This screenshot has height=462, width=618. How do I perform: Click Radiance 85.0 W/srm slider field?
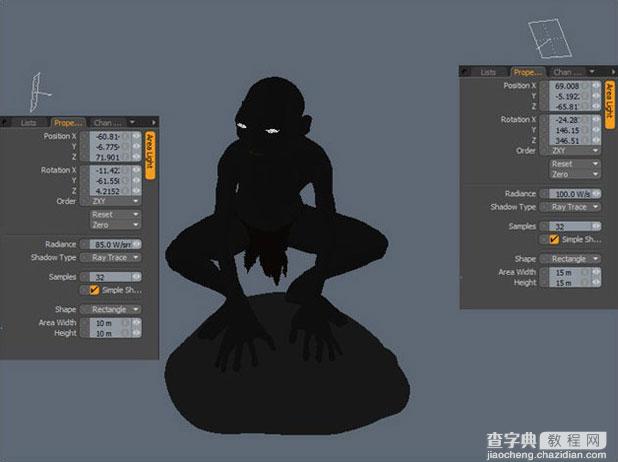pyautogui.click(x=111, y=244)
